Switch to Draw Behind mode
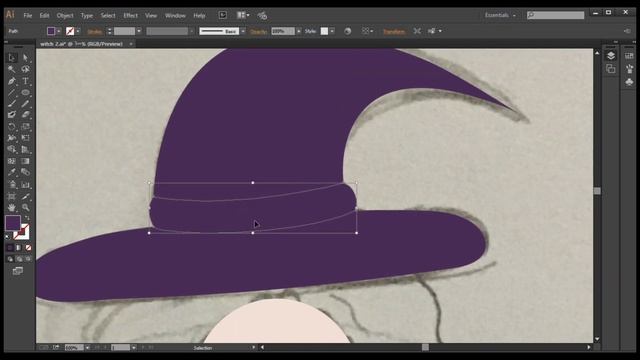The image size is (640, 360). tap(19, 259)
